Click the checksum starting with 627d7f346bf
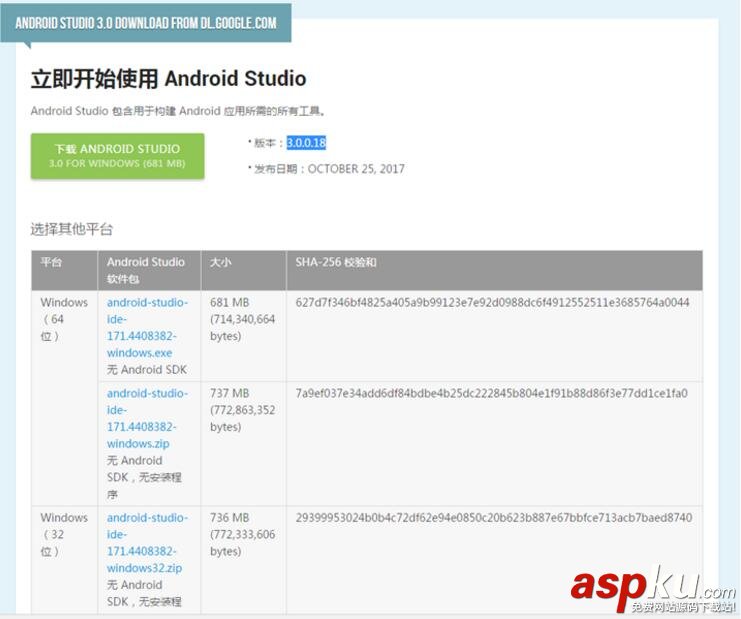This screenshot has height=619, width=741. pyautogui.click(x=492, y=302)
